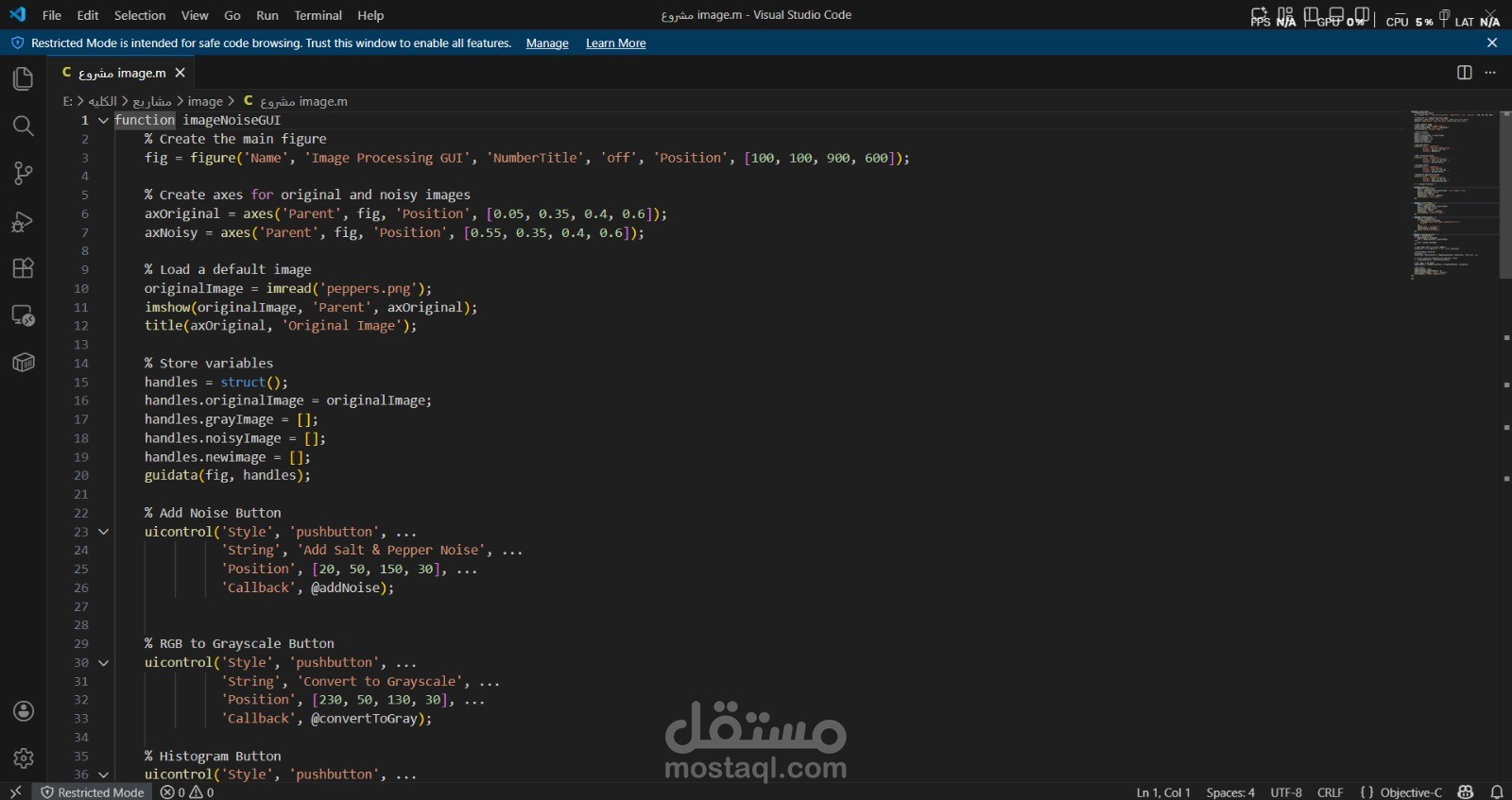Click the E: breadcrumb segment
Viewport: 1512px width, 800px height.
click(x=67, y=101)
